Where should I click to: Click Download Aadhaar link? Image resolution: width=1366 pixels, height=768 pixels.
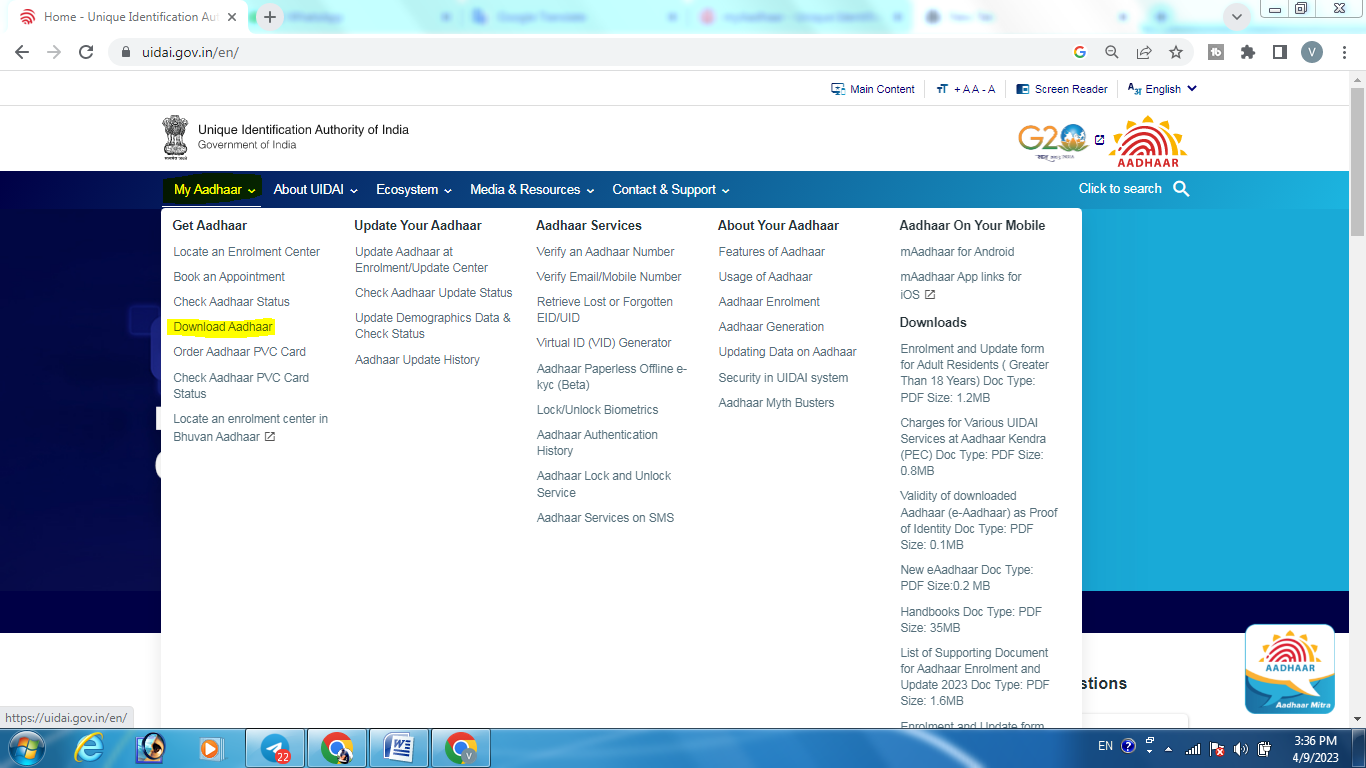pyautogui.click(x=223, y=327)
